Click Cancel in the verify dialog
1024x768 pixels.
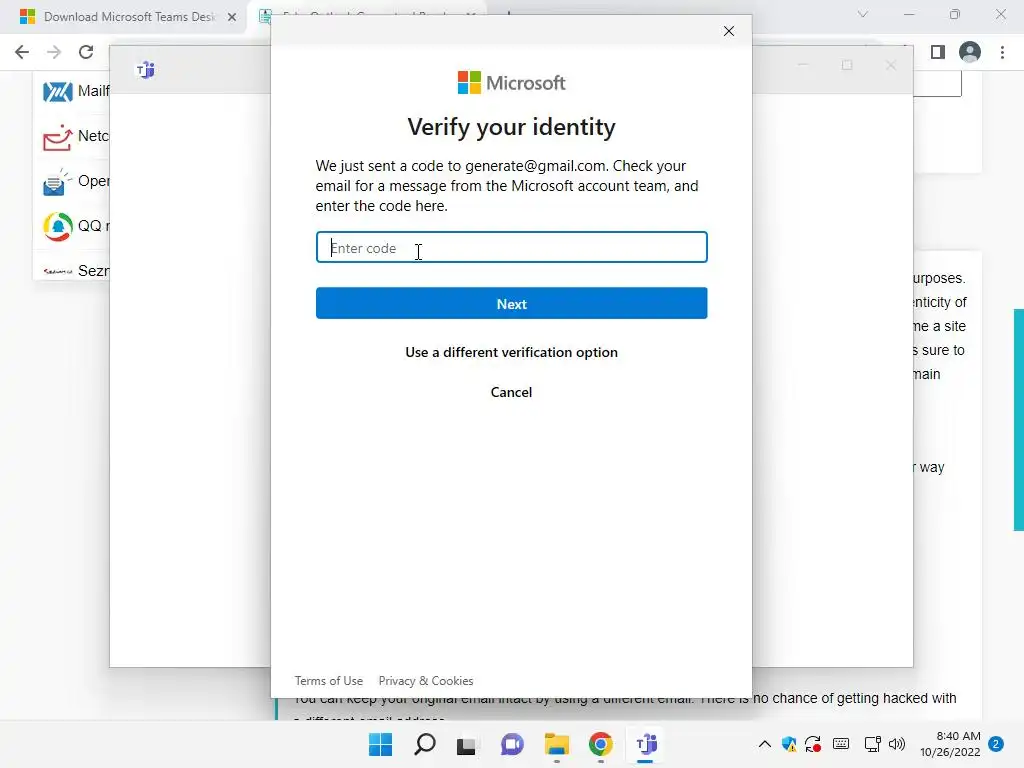(x=511, y=392)
